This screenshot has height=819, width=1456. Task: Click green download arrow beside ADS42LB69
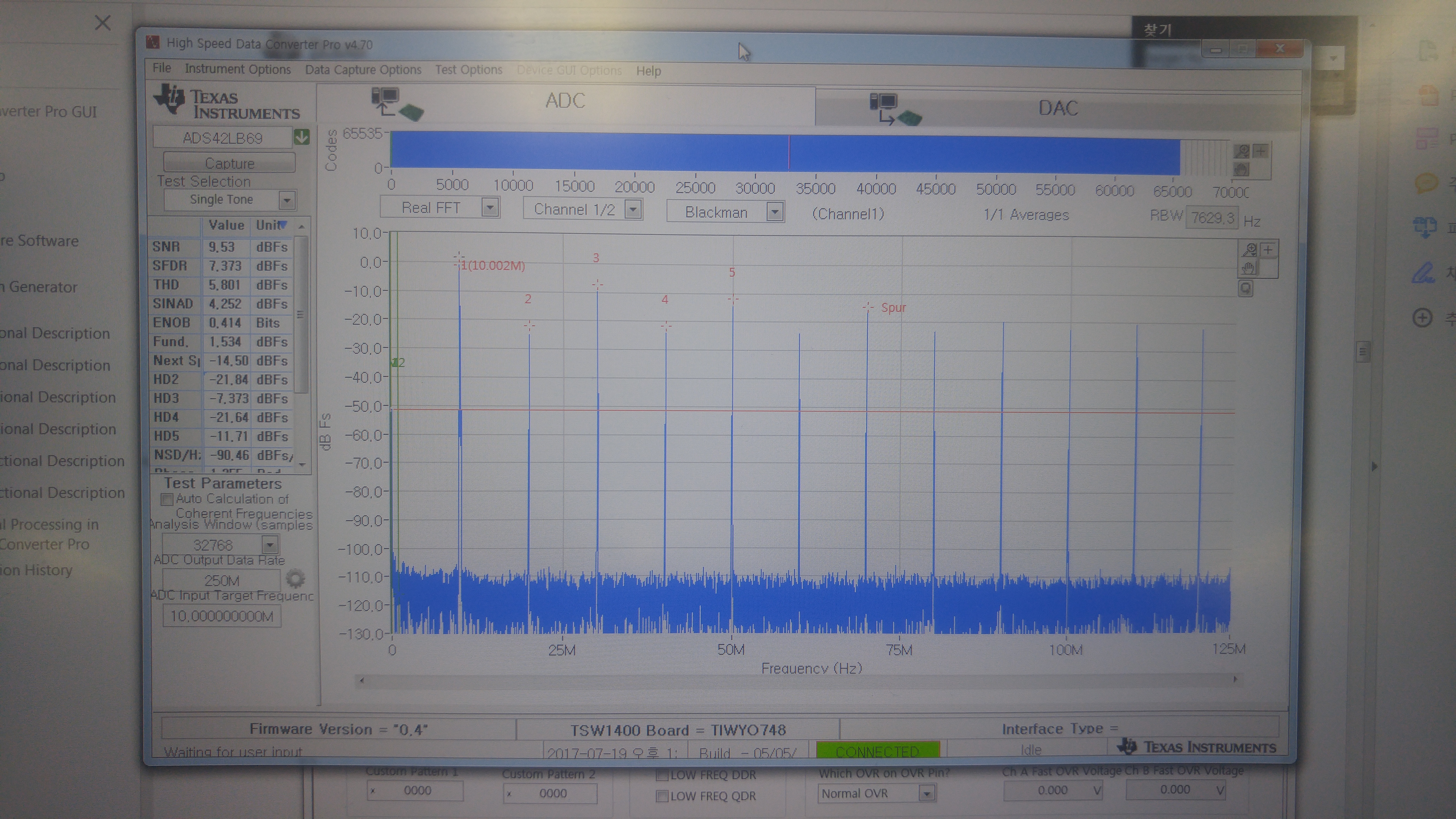(302, 137)
